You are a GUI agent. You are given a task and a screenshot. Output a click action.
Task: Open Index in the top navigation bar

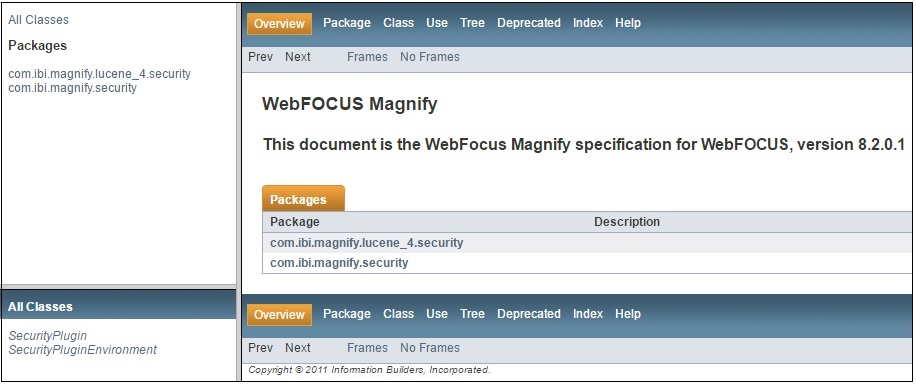coord(588,23)
